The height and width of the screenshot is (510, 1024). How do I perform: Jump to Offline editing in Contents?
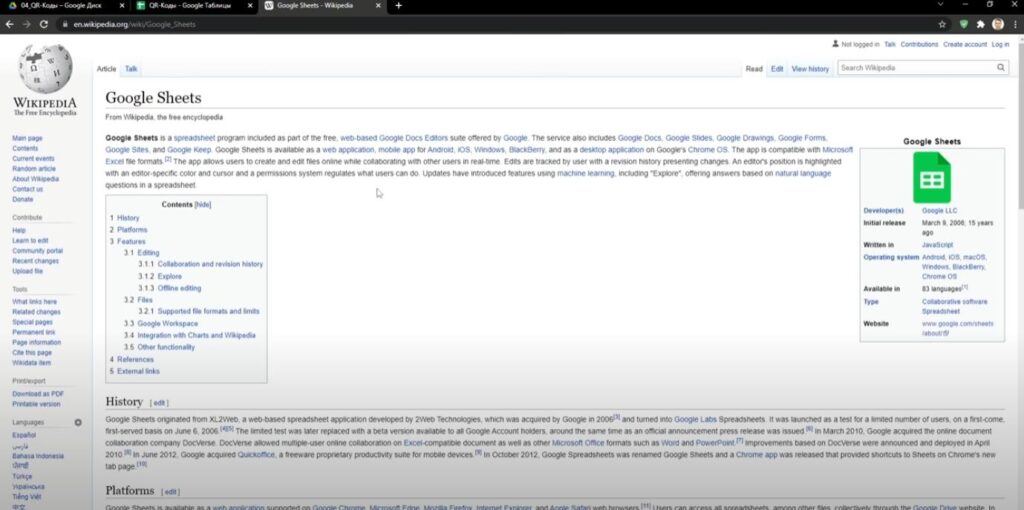178,288
